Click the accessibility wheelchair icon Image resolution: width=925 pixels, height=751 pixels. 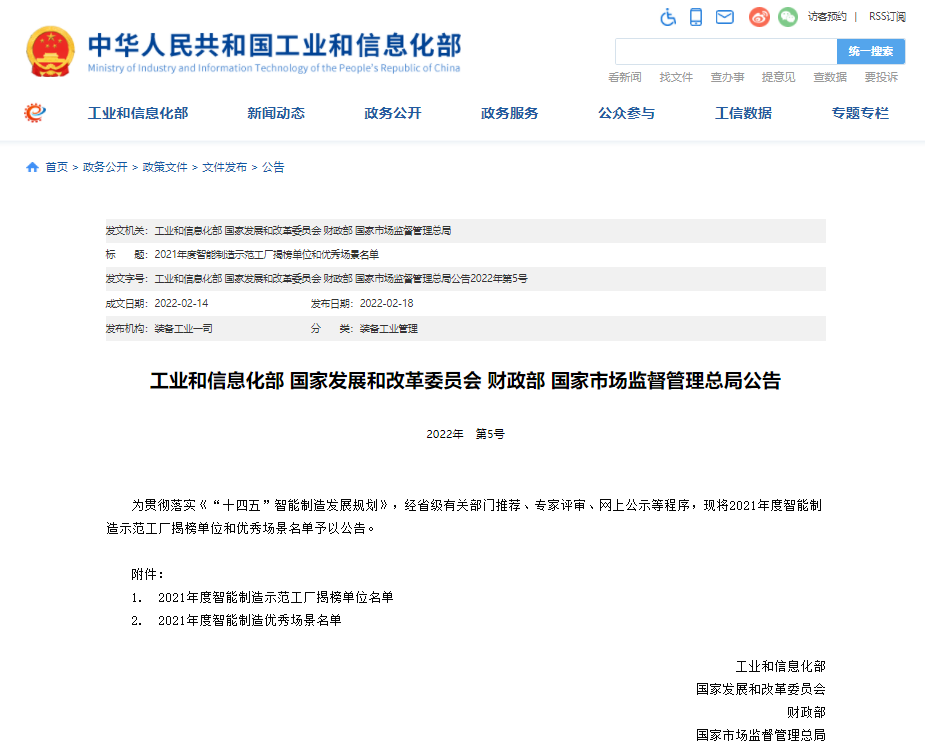pyautogui.click(x=668, y=17)
